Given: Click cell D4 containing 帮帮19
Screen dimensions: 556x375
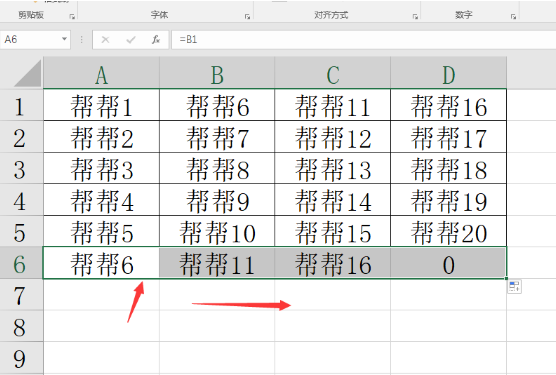Looking at the screenshot, I should tap(449, 200).
